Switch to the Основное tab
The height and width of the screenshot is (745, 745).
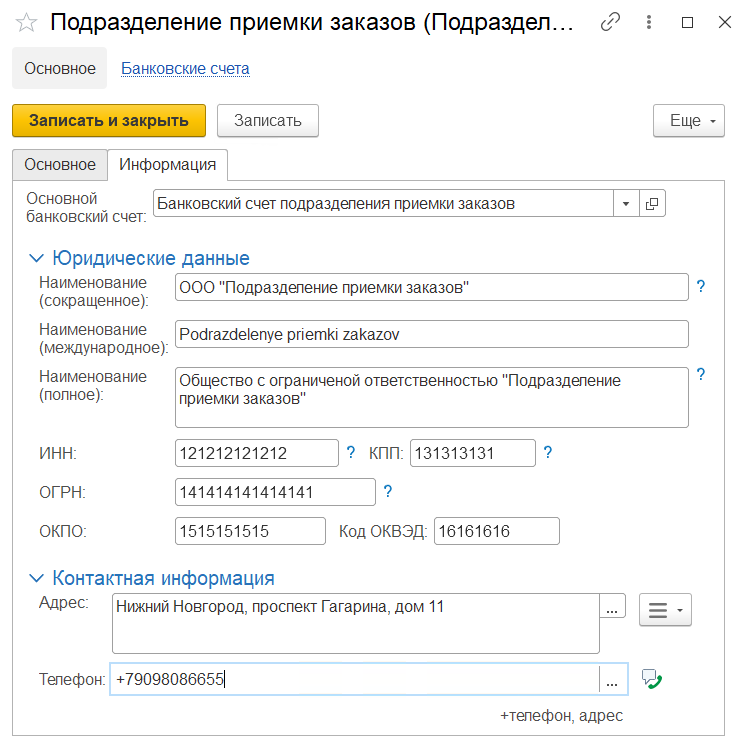[x=60, y=164]
